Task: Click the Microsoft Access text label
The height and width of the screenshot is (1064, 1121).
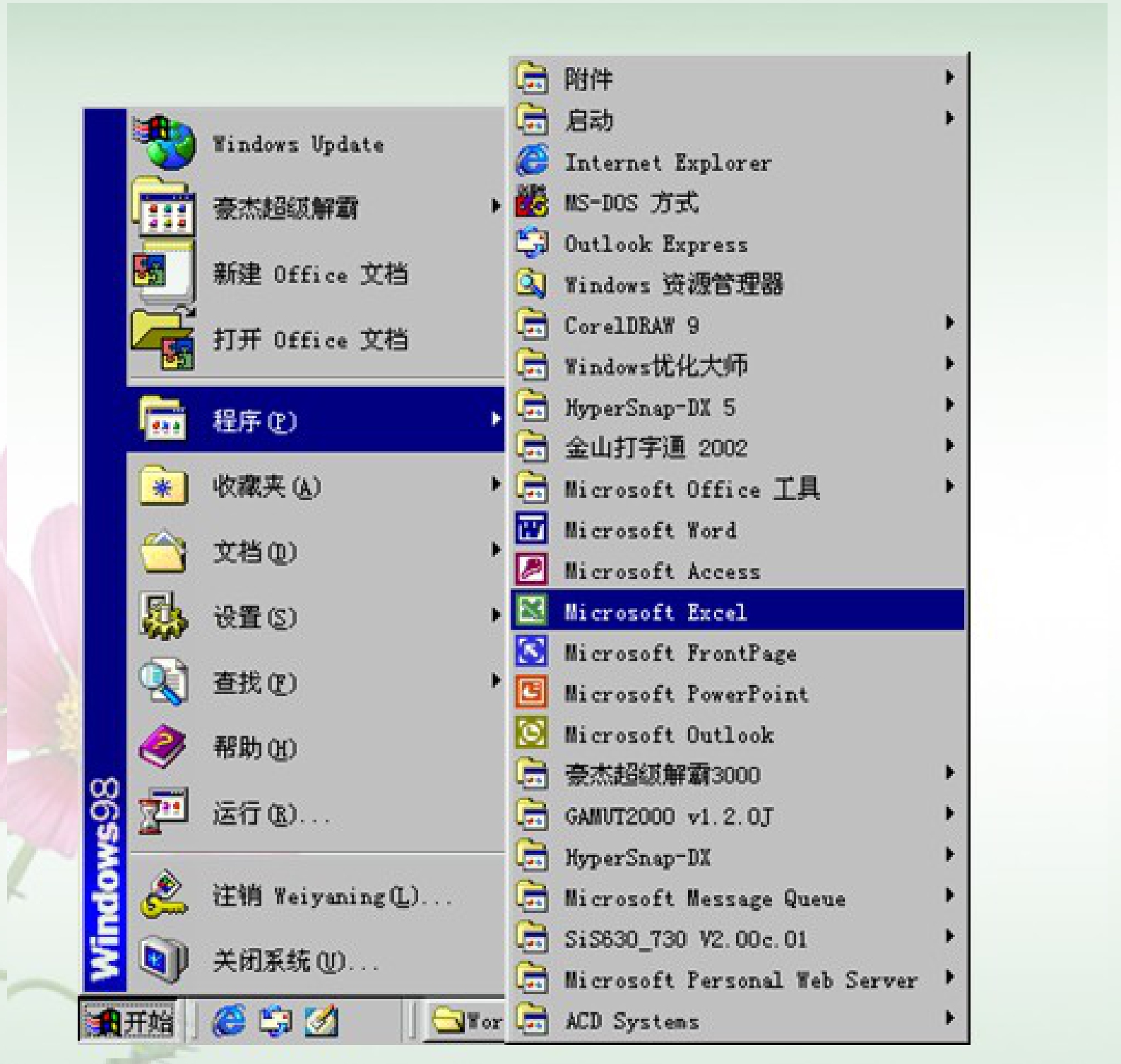Action: (x=662, y=570)
